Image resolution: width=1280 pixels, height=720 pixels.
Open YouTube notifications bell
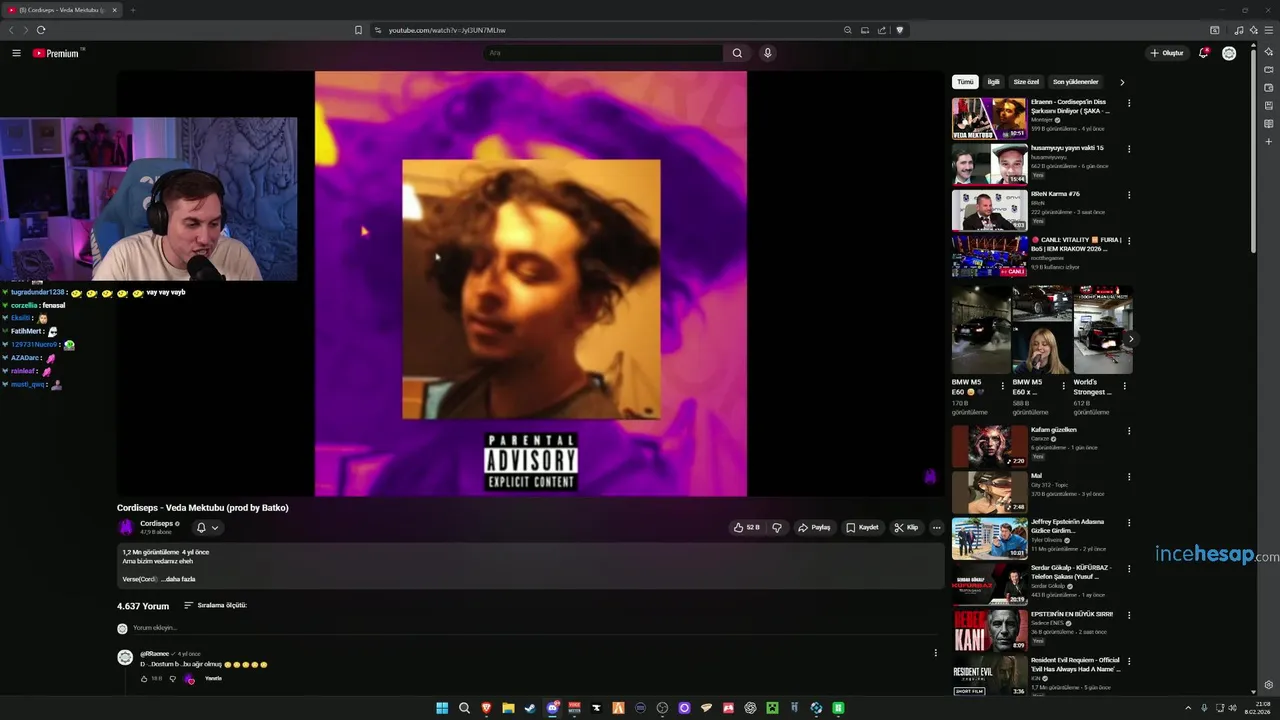[x=1204, y=53]
